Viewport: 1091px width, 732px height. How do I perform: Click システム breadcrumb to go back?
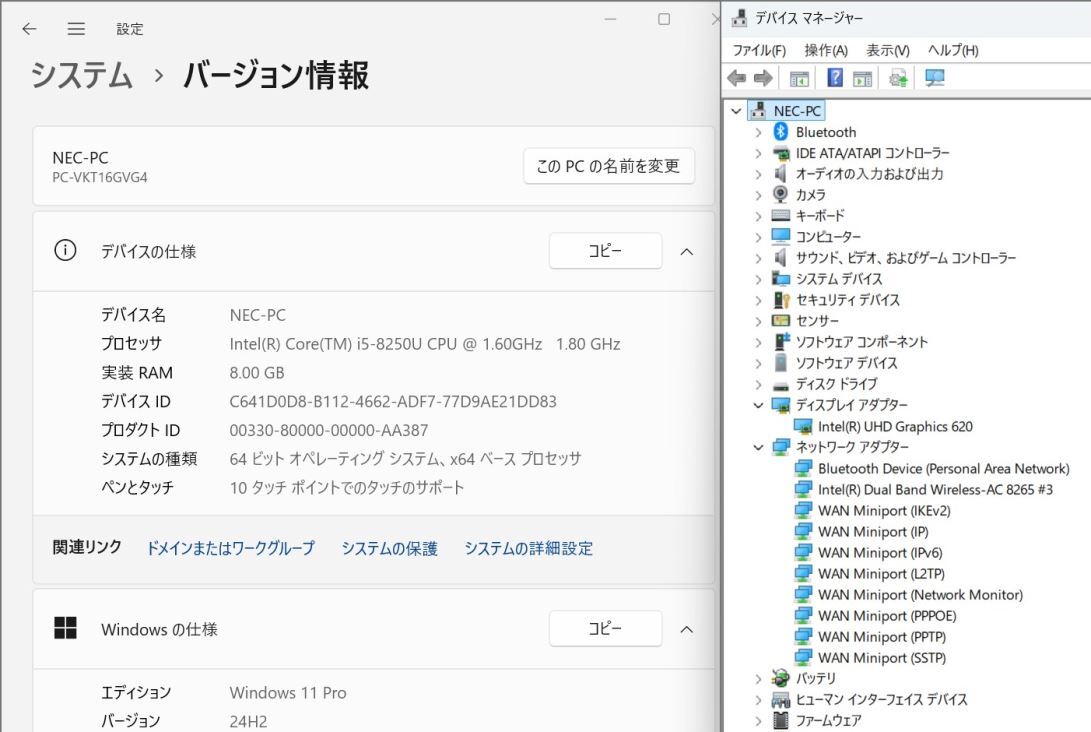pos(81,75)
